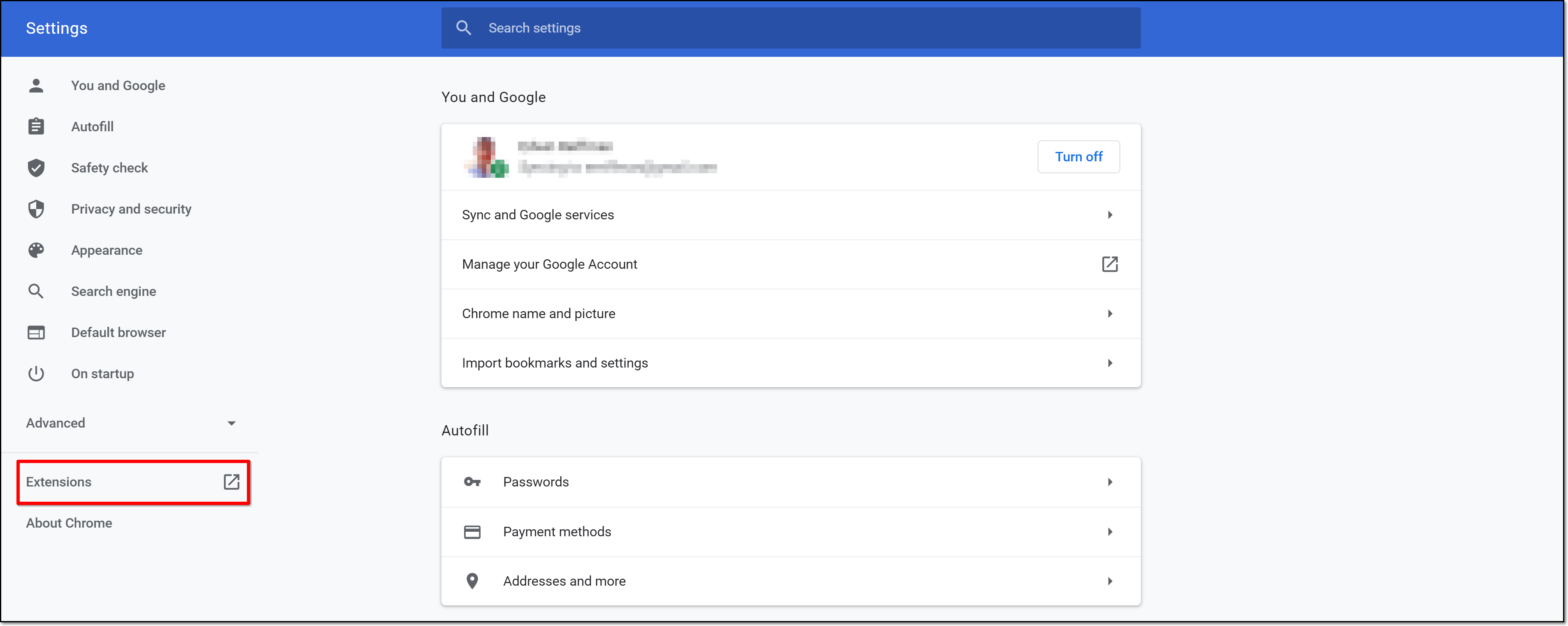Open the Manage your Google Account external link
1568x626 pixels.
tap(1110, 264)
